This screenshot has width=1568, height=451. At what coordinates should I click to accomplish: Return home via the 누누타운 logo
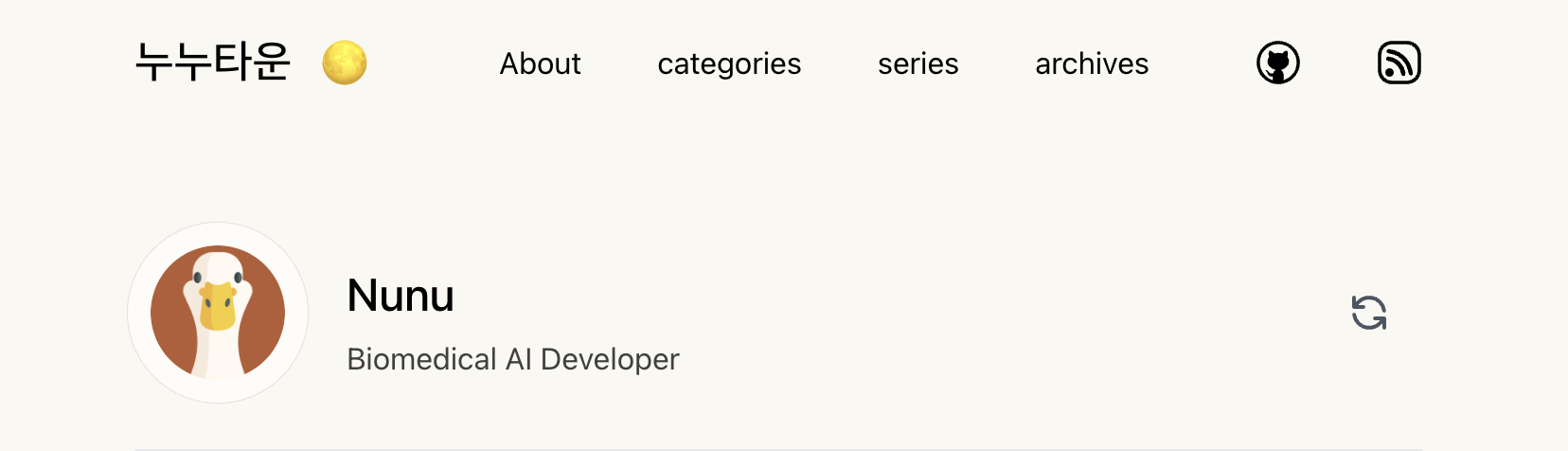(212, 63)
